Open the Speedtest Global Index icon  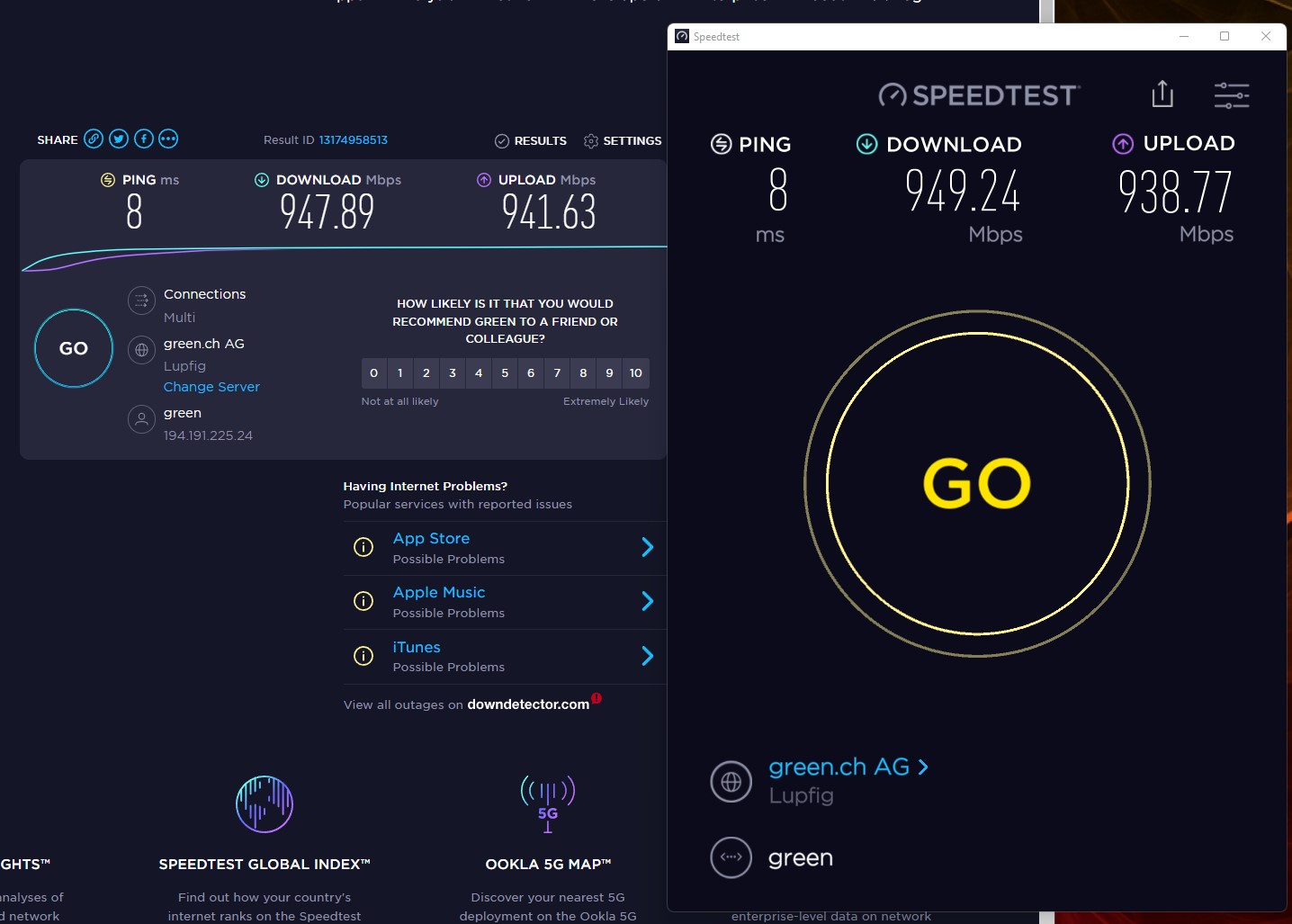tap(265, 804)
